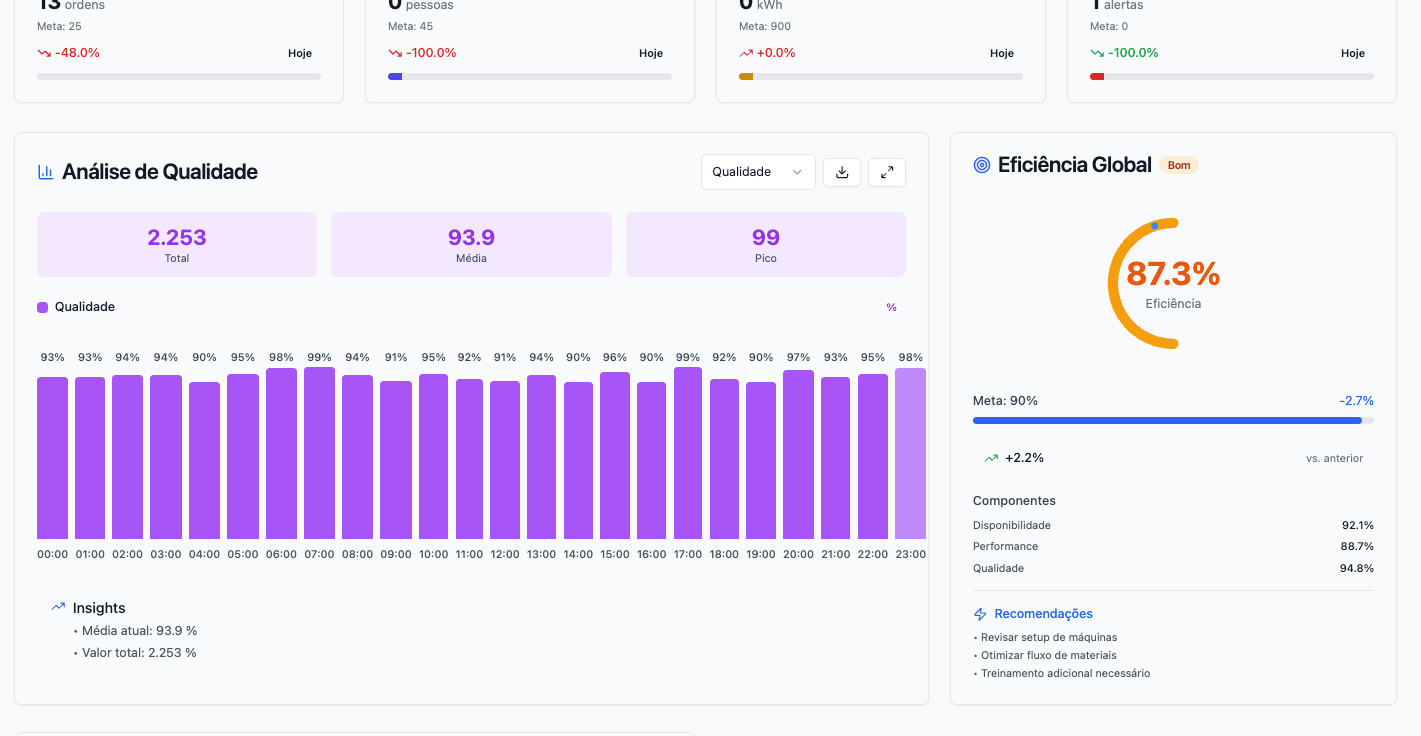Click the trend icon beside Insights
1421x736 pixels.
(58, 607)
